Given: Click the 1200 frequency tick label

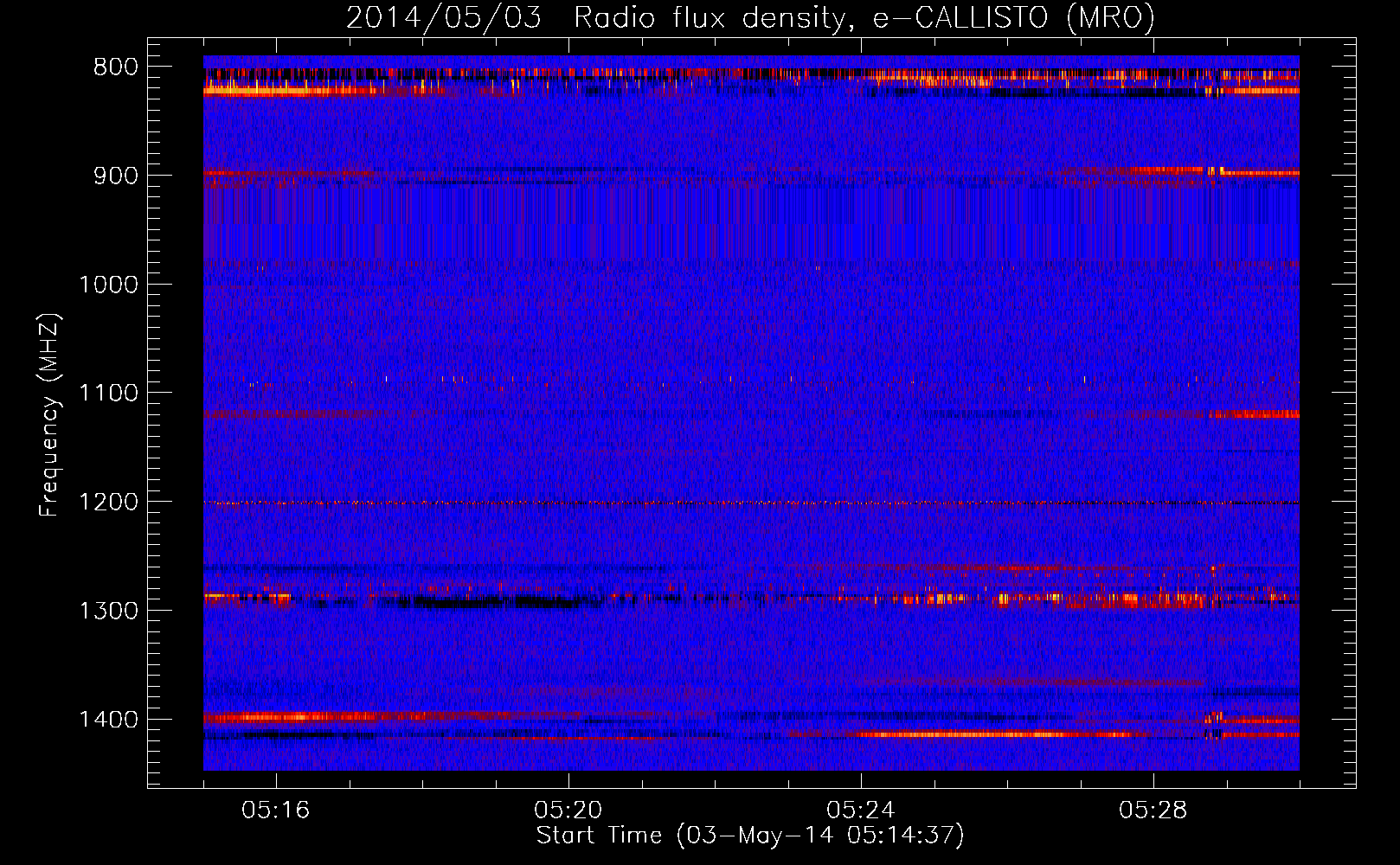Looking at the screenshot, I should [108, 503].
